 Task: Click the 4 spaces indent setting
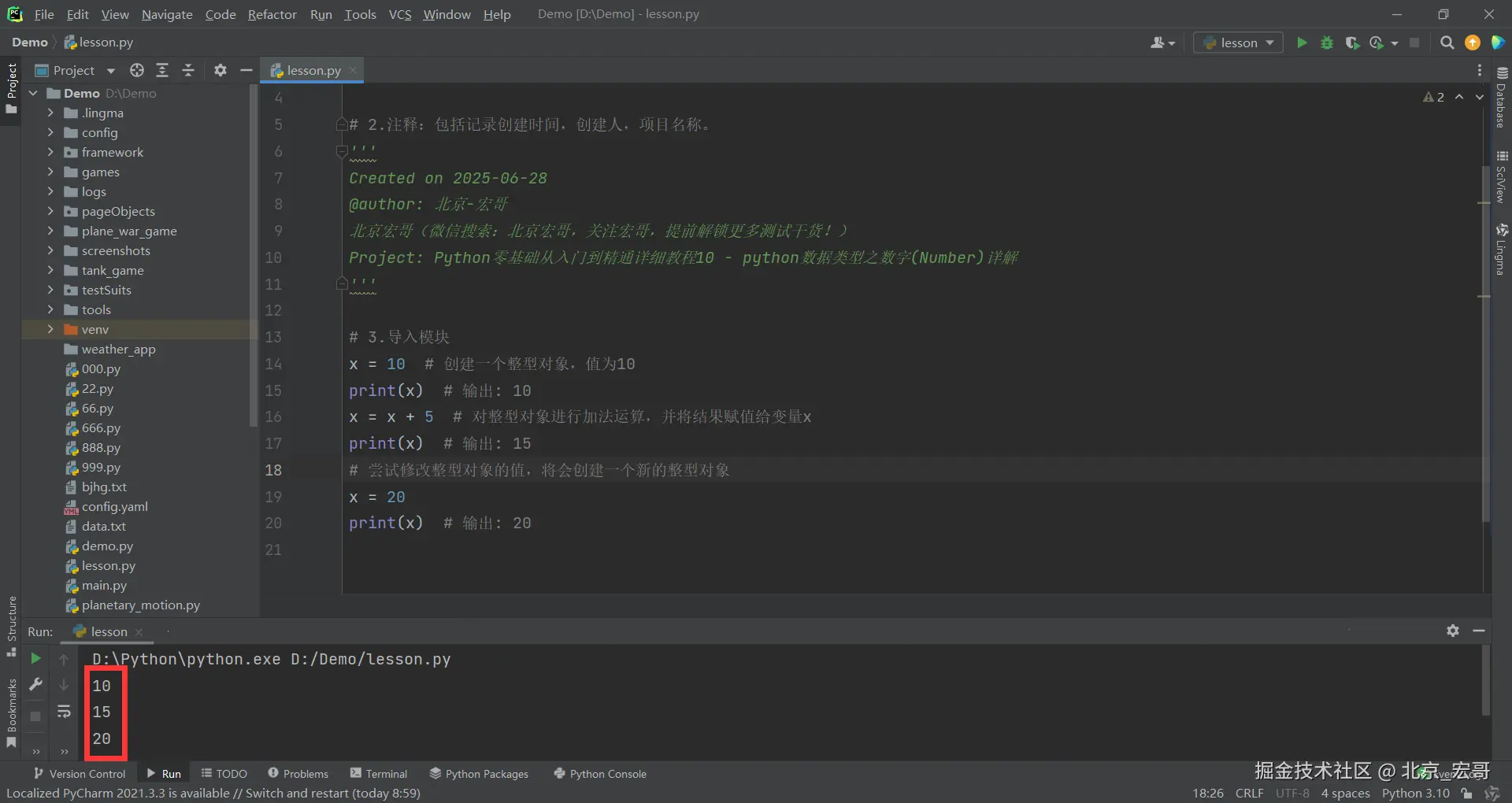click(x=1345, y=794)
